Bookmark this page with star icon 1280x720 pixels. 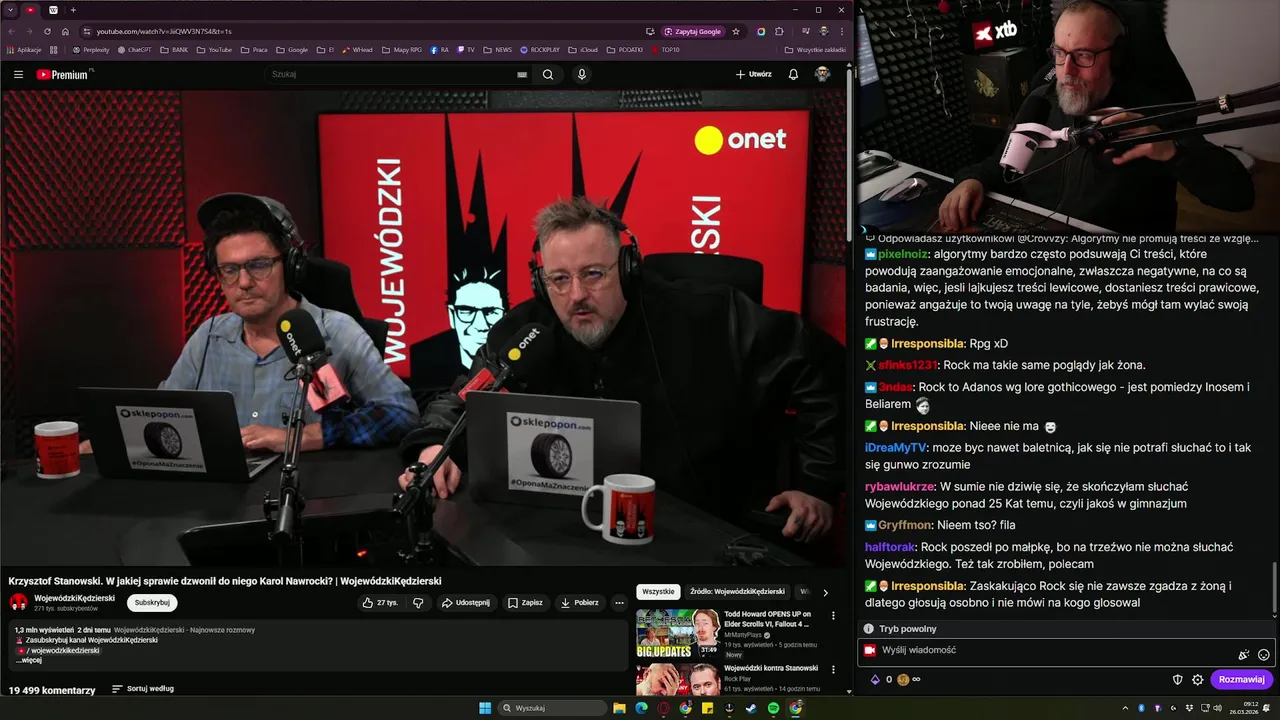(x=736, y=31)
